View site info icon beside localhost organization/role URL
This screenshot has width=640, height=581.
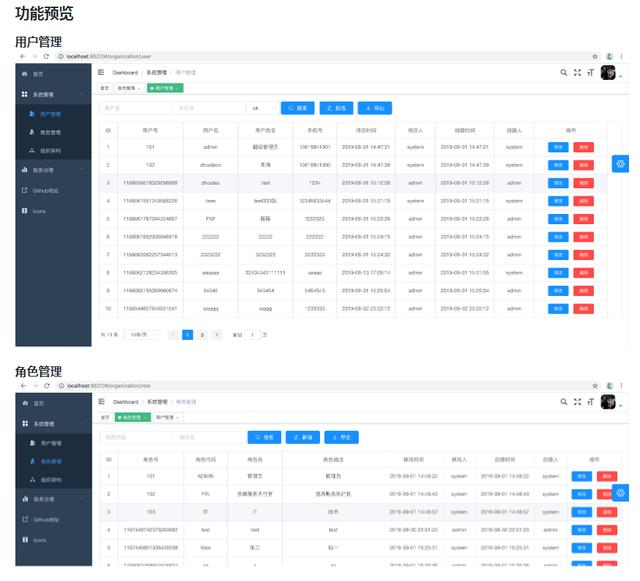pos(61,386)
